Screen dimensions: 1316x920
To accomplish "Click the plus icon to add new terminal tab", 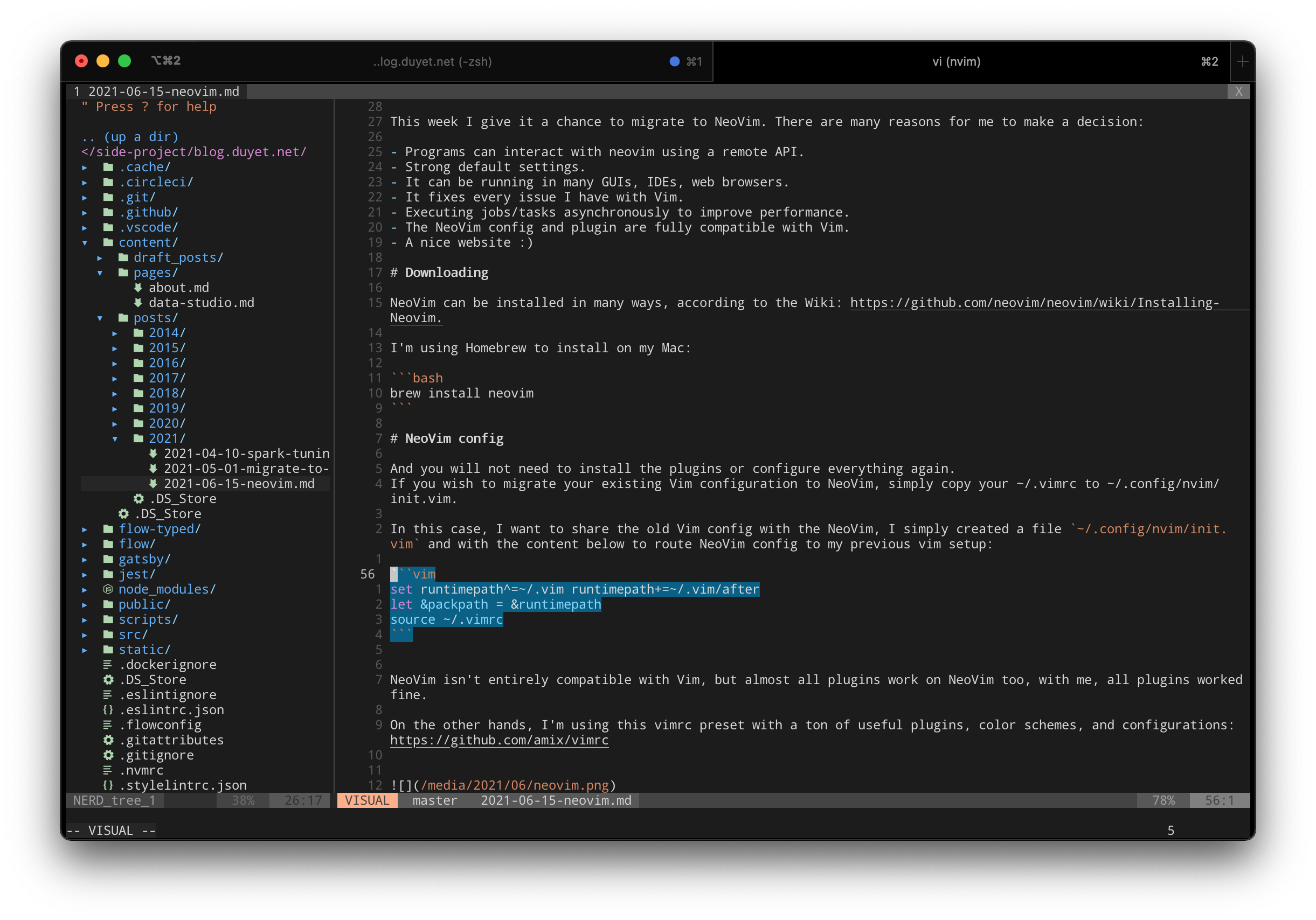I will [x=1242, y=61].
